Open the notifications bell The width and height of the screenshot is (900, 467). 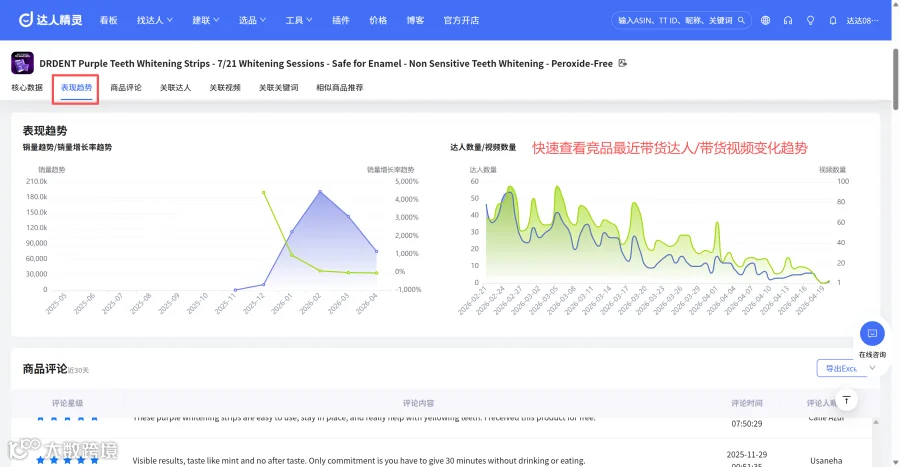pyautogui.click(x=832, y=20)
